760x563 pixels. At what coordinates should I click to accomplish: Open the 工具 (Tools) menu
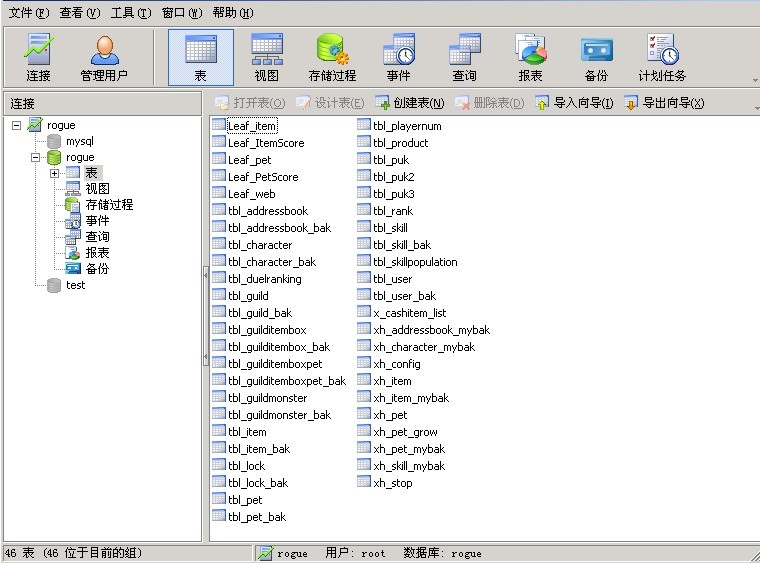click(x=130, y=13)
